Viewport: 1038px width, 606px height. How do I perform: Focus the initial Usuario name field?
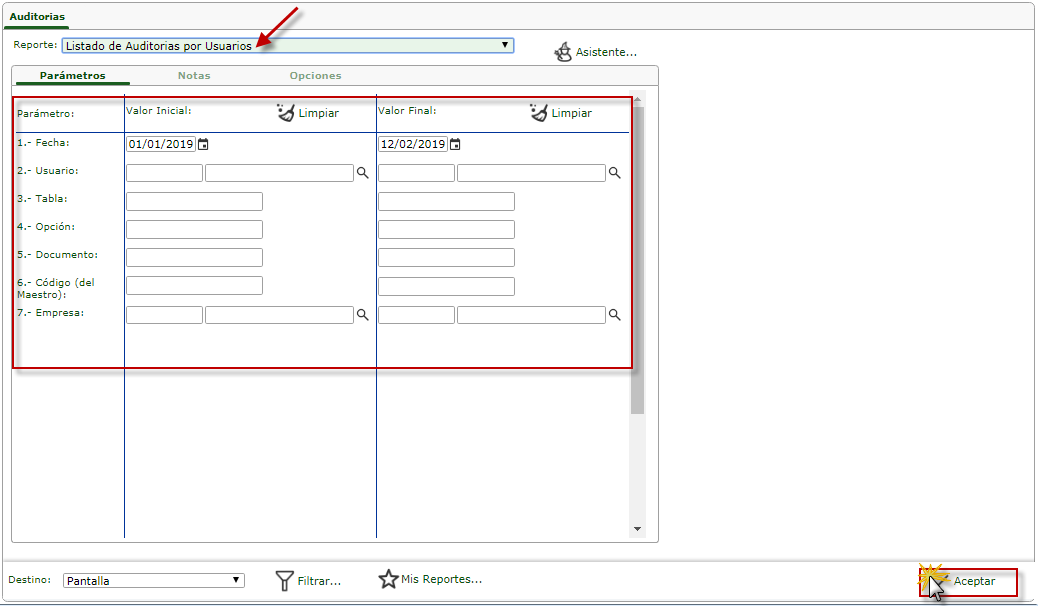[x=279, y=173]
